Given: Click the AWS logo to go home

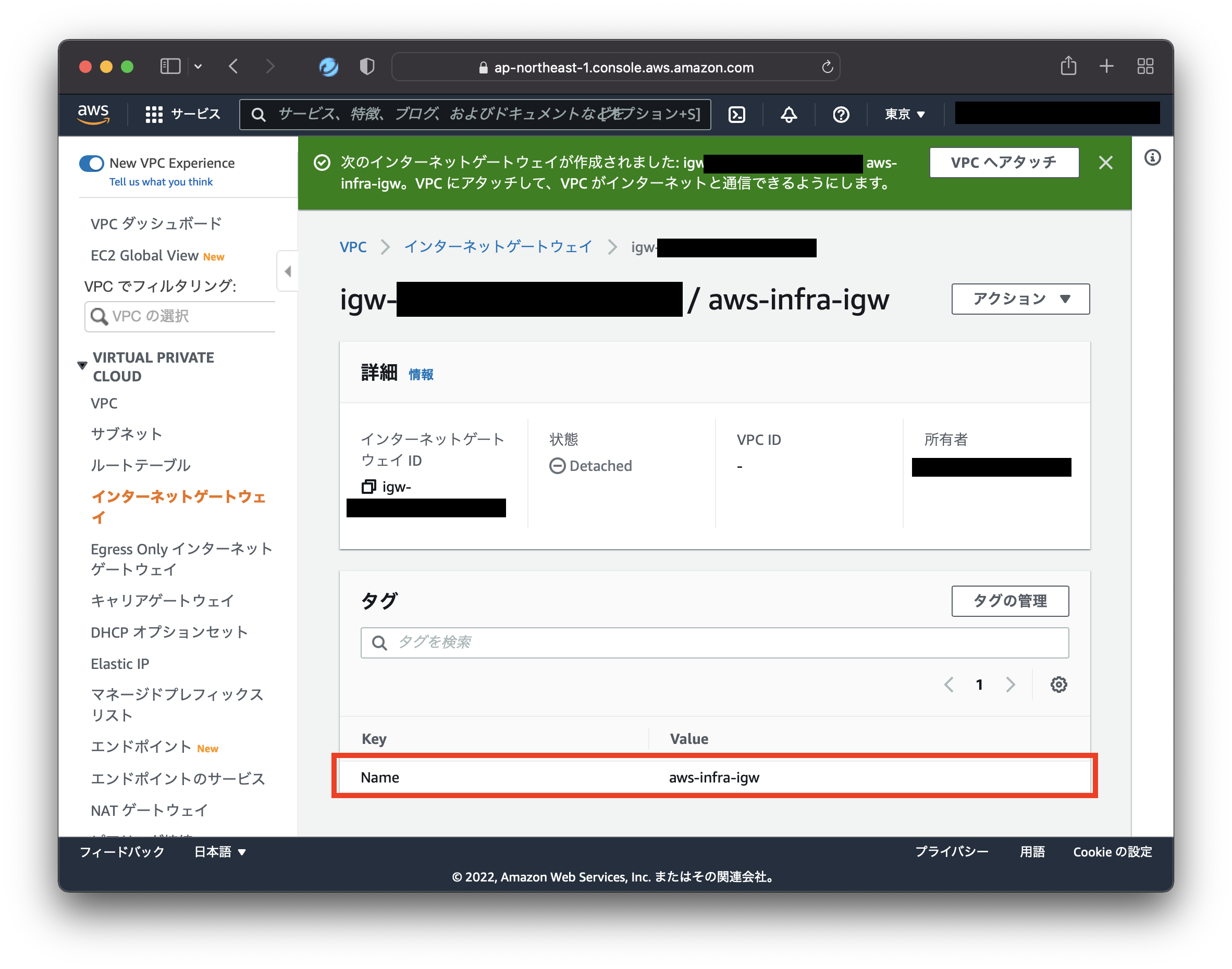Looking at the screenshot, I should point(94,114).
